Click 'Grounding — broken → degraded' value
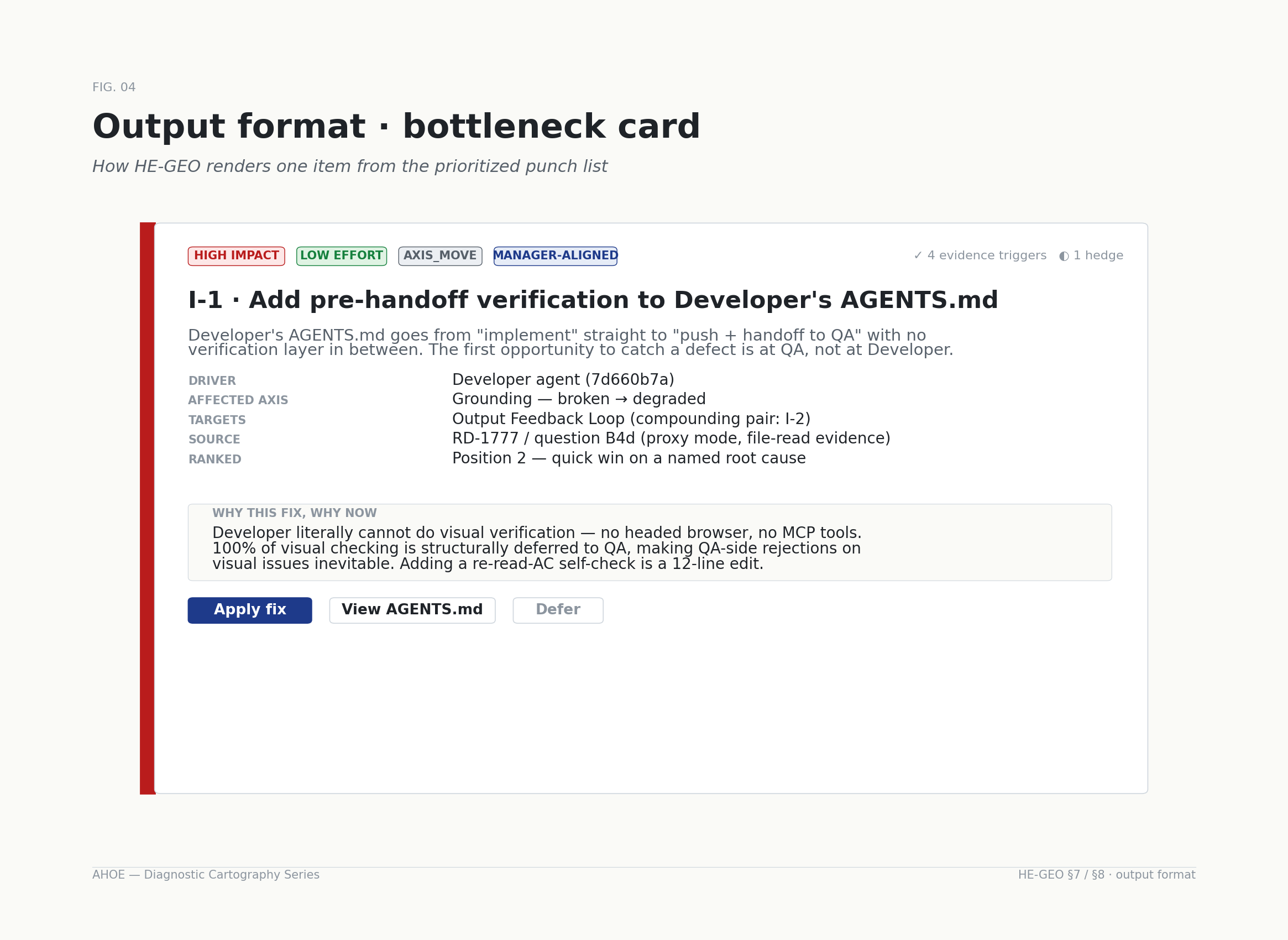The width and height of the screenshot is (1288, 940). point(579,399)
